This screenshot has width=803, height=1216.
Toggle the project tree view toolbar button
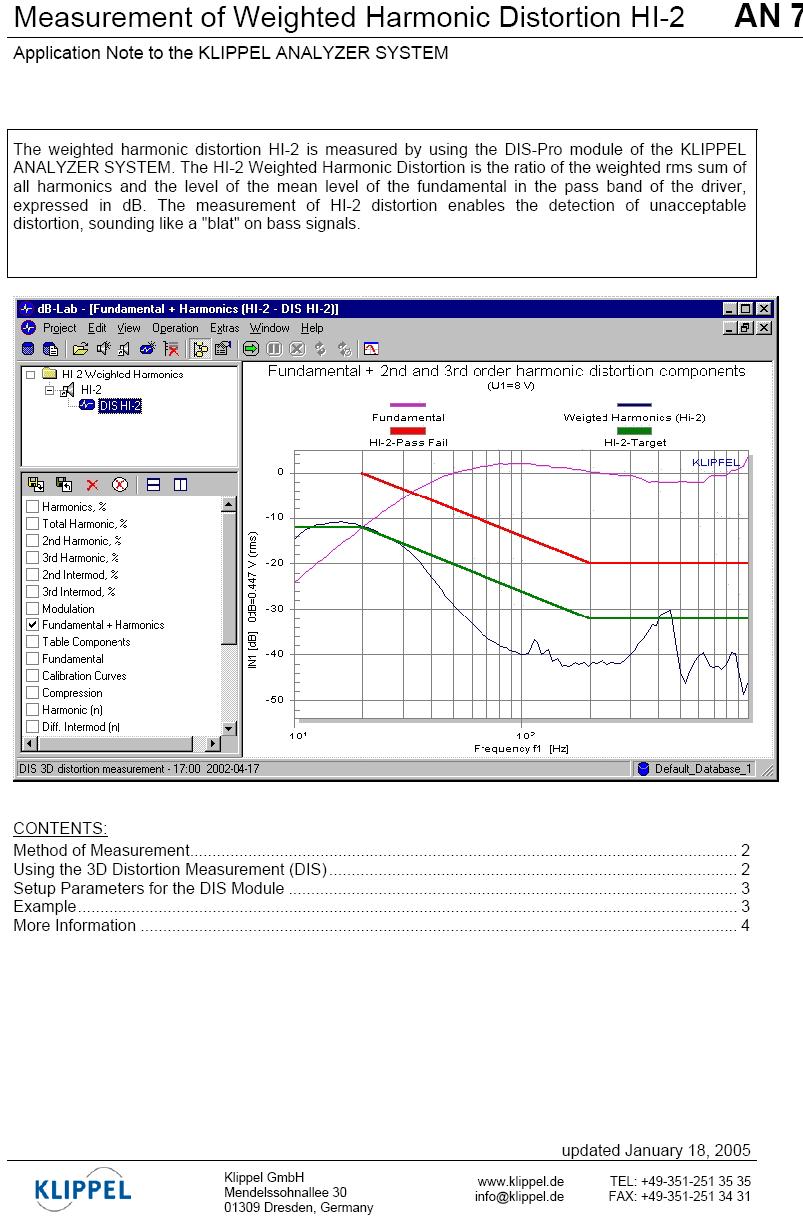(x=201, y=349)
